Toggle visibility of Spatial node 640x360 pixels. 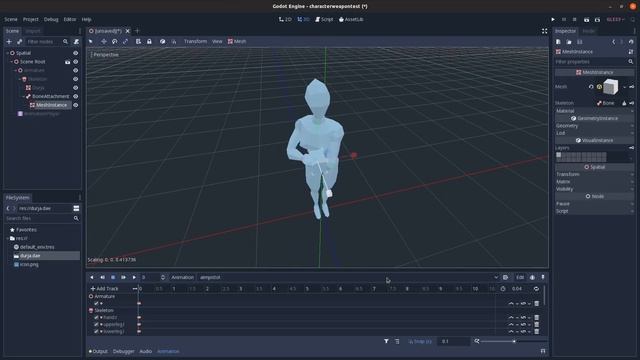76,53
